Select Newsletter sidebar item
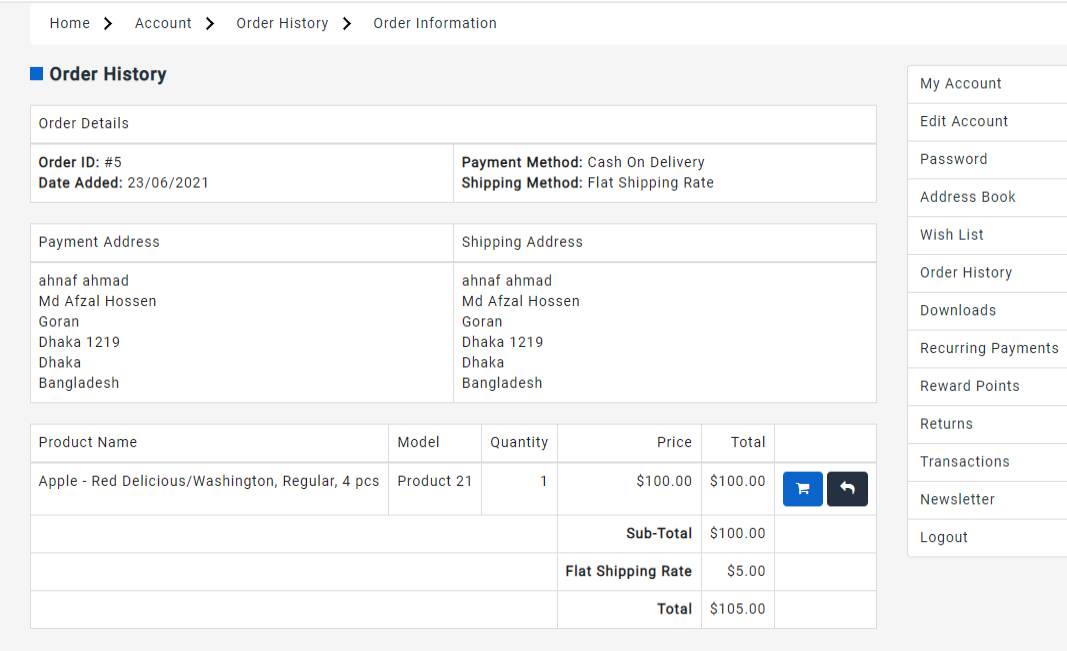Viewport: 1067px width, 651px height. pyautogui.click(x=957, y=500)
